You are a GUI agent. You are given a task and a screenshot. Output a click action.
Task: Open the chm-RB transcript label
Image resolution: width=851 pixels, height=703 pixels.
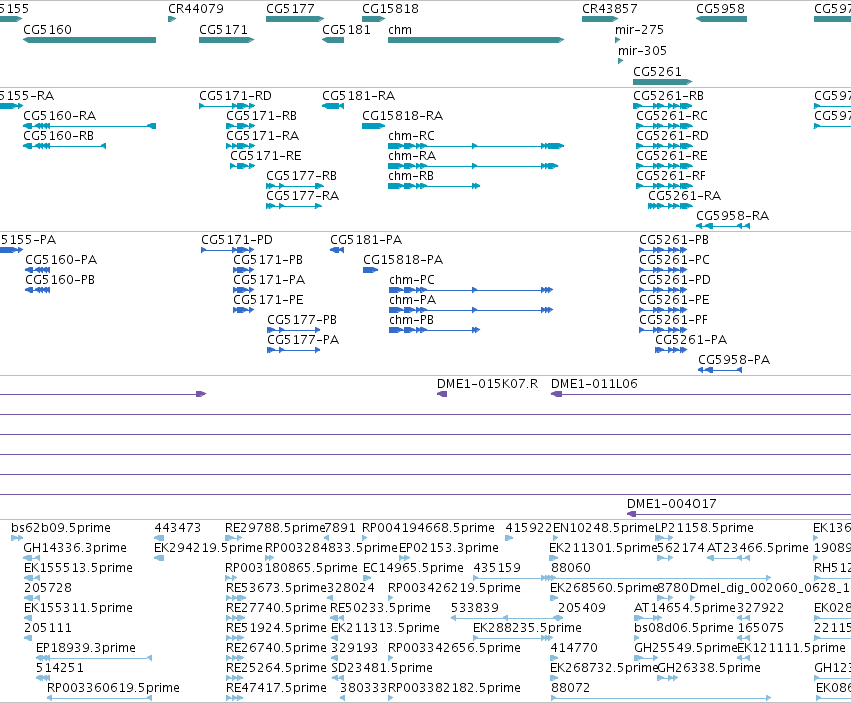point(411,176)
